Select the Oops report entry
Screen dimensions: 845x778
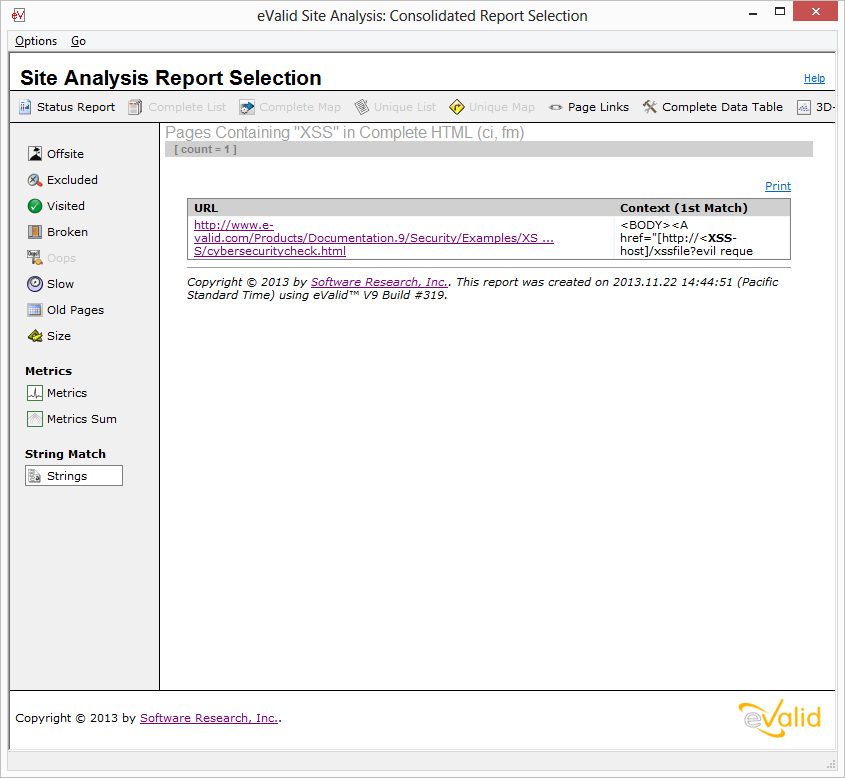tap(61, 258)
